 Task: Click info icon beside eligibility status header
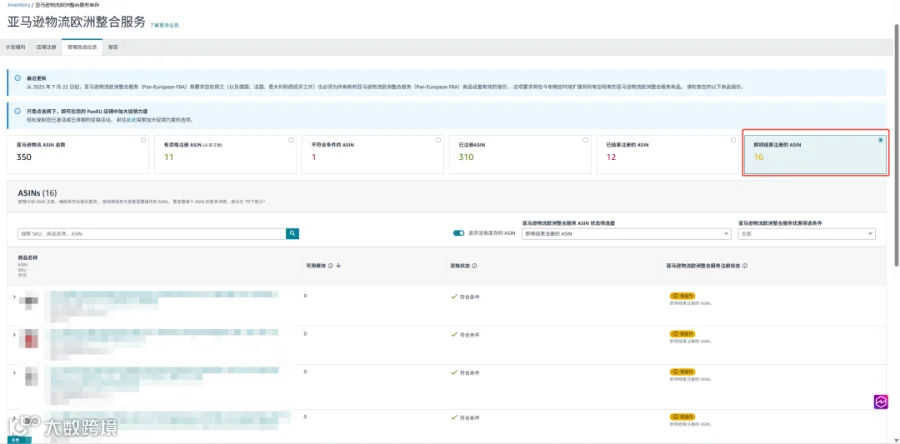[475, 266]
